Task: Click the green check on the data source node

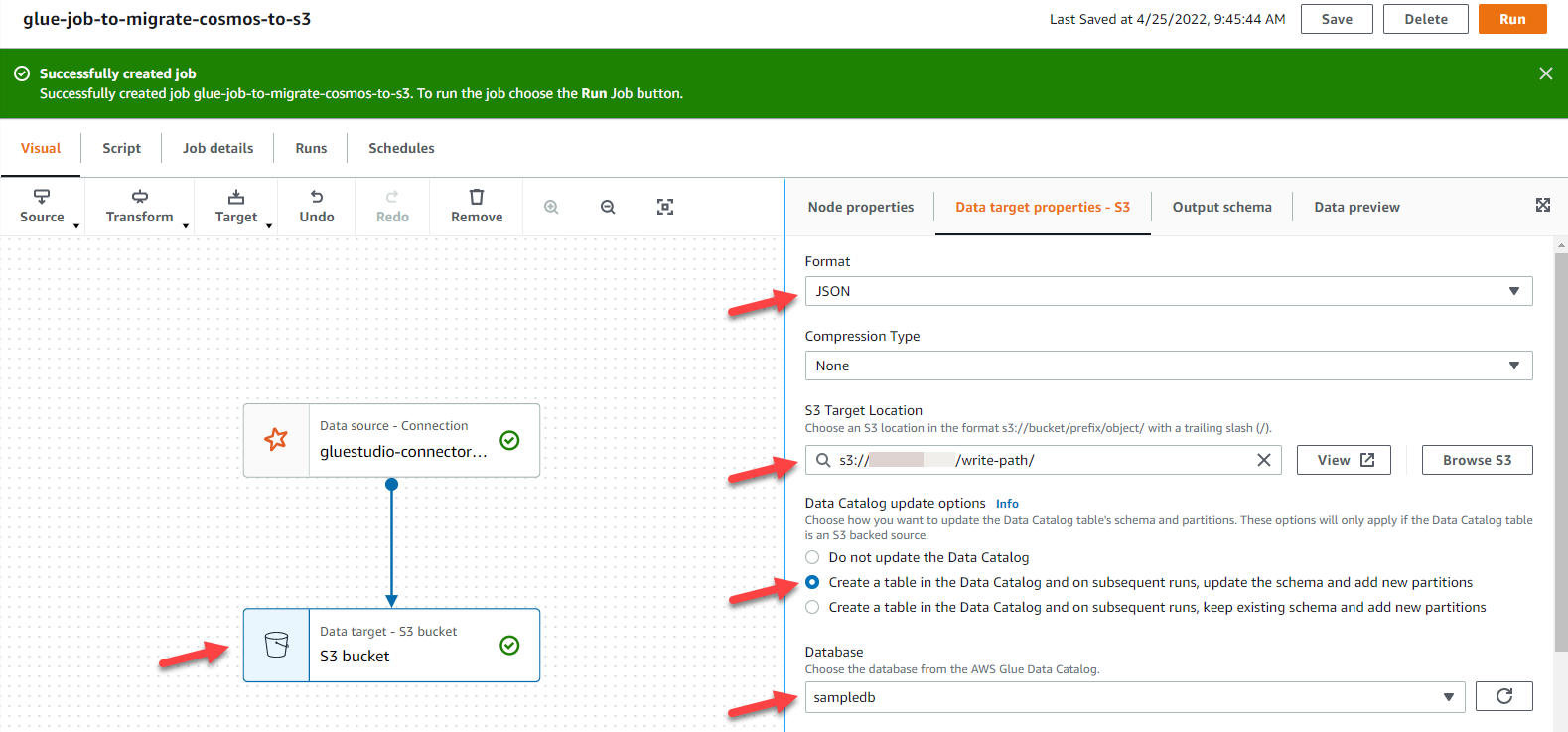Action: click(x=509, y=440)
